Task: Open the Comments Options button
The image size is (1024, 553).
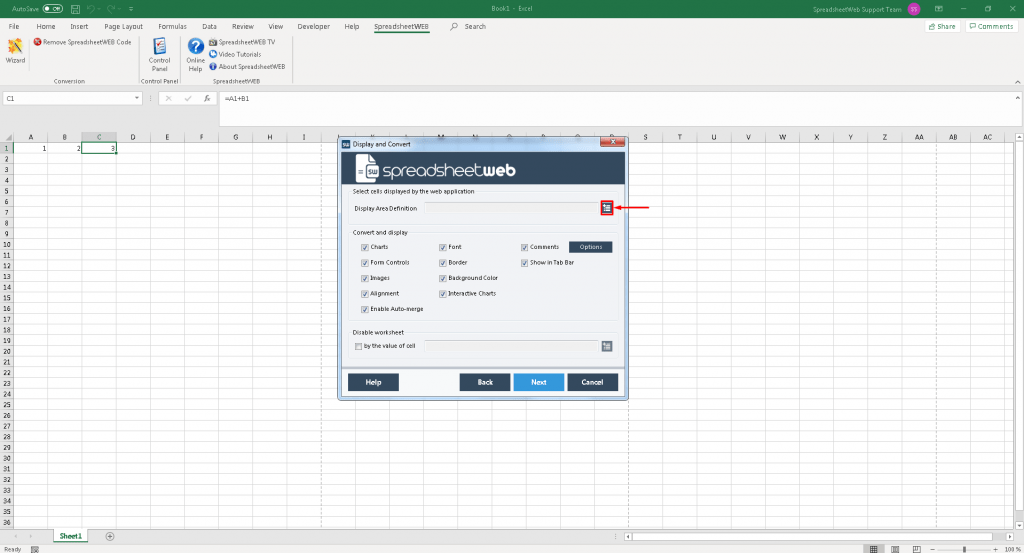Action: tap(590, 247)
